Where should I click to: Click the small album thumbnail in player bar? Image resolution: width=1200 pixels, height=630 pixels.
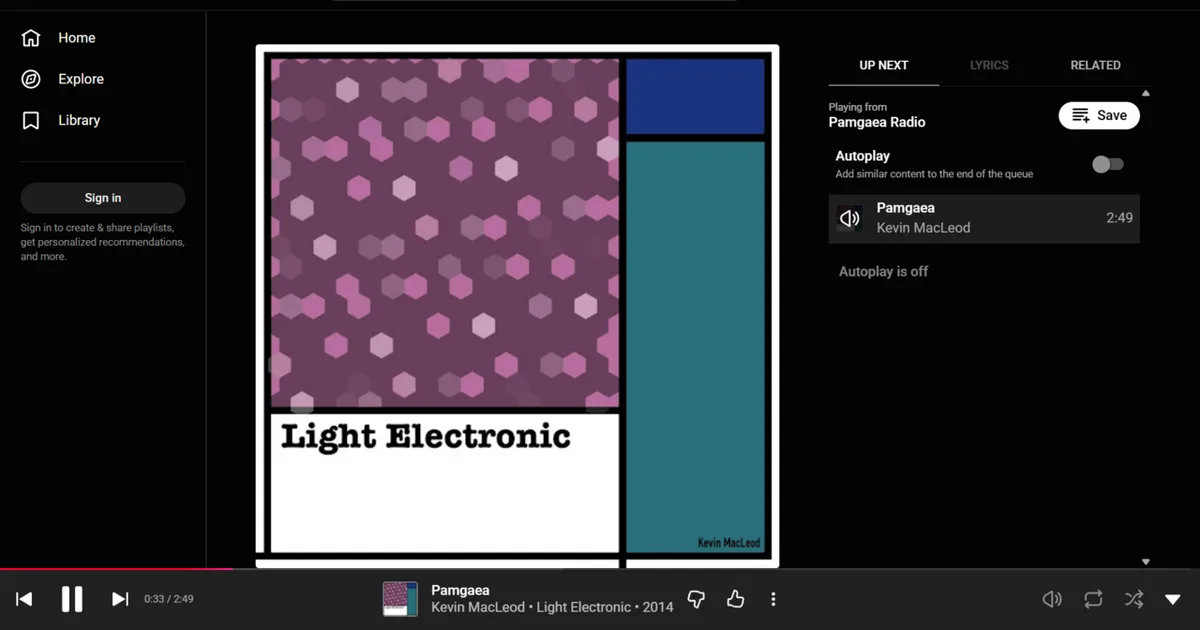(x=400, y=599)
